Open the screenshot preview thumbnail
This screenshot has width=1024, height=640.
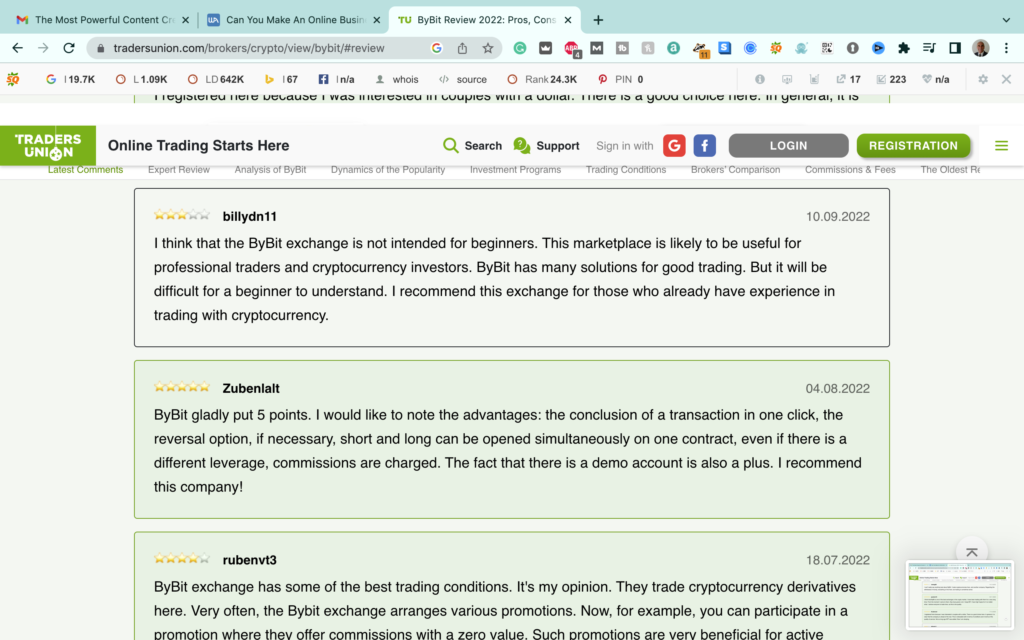coord(959,595)
